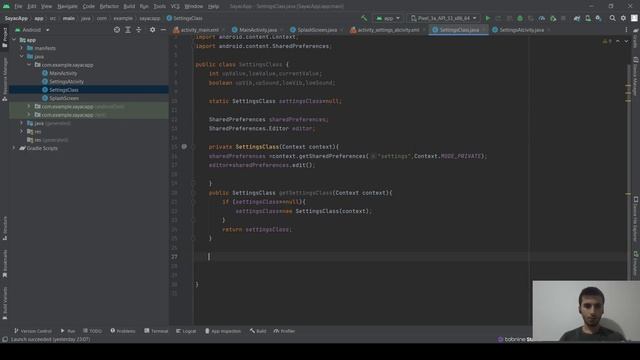The width and height of the screenshot is (640, 360).
Task: Open the Refactor menu
Action: click(109, 7)
